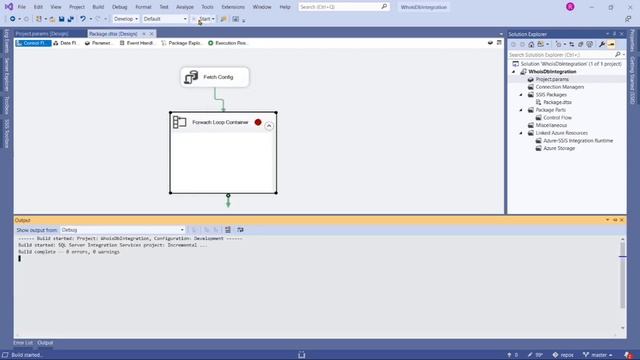The image size is (640, 360).
Task: Switch to the Package Explorer designer tab
Action: (x=182, y=43)
